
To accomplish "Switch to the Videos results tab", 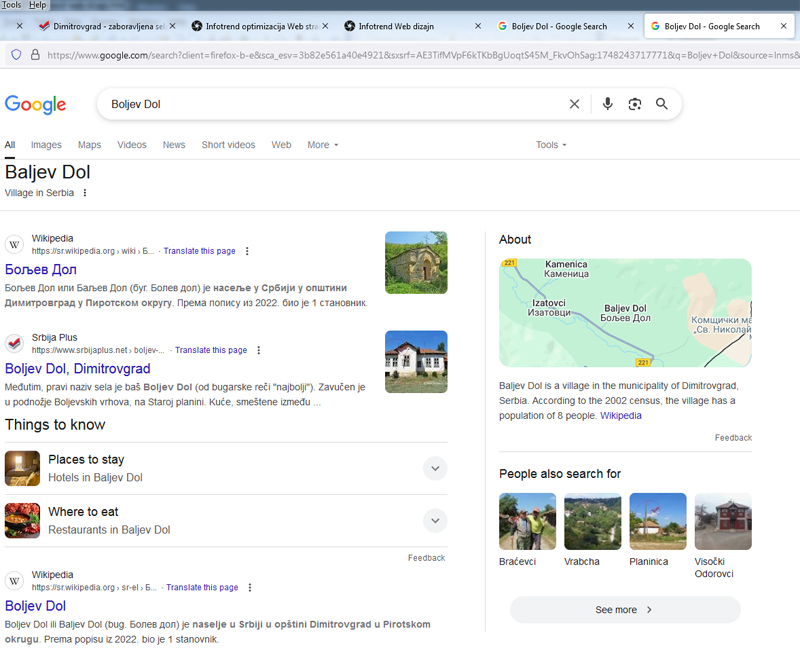I will pyautogui.click(x=132, y=145).
